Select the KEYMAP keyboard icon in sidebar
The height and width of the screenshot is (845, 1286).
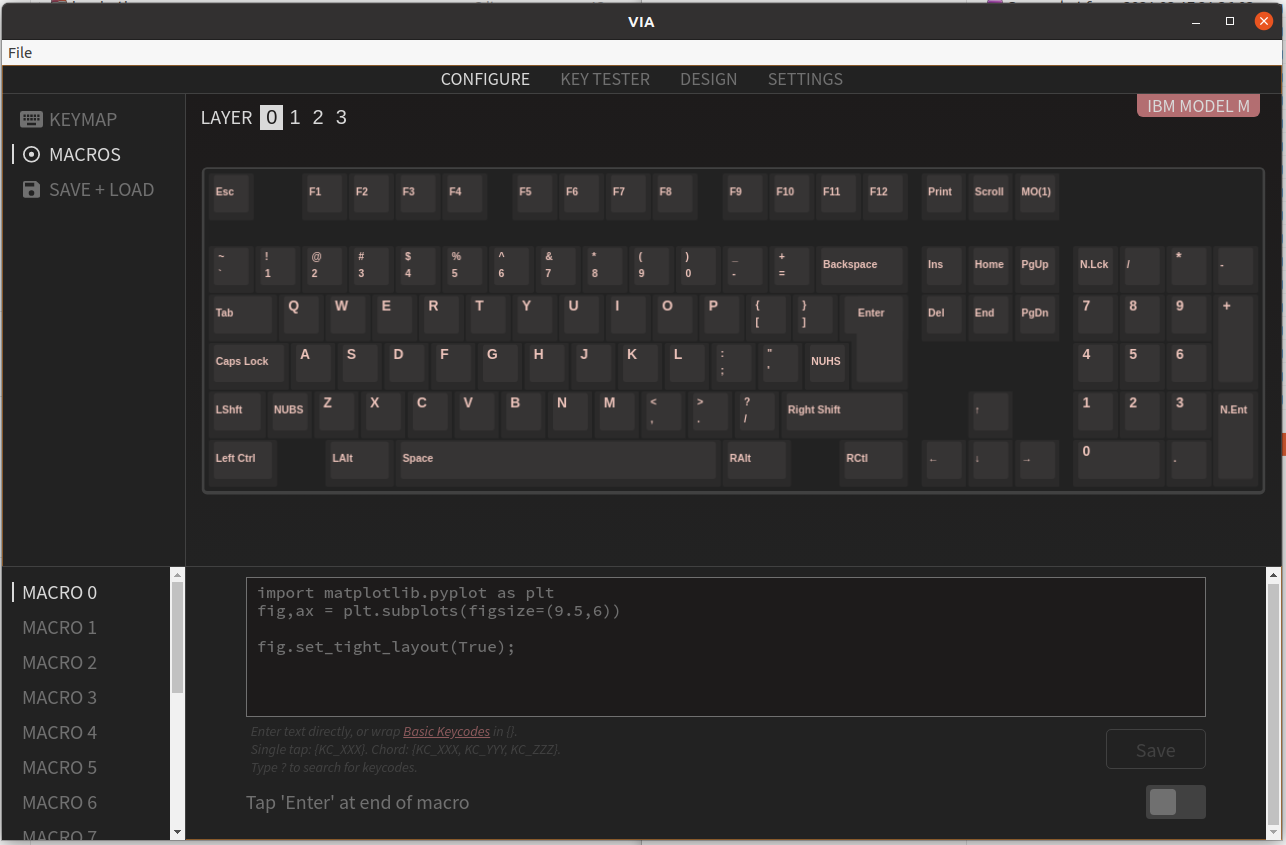tap(30, 119)
